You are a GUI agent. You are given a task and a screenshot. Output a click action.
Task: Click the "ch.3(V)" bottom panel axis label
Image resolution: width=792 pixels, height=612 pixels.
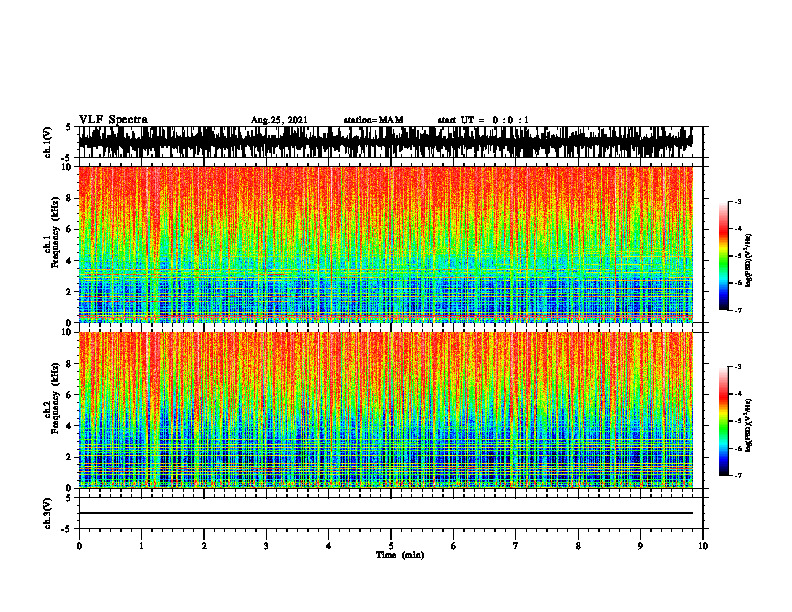coord(48,513)
